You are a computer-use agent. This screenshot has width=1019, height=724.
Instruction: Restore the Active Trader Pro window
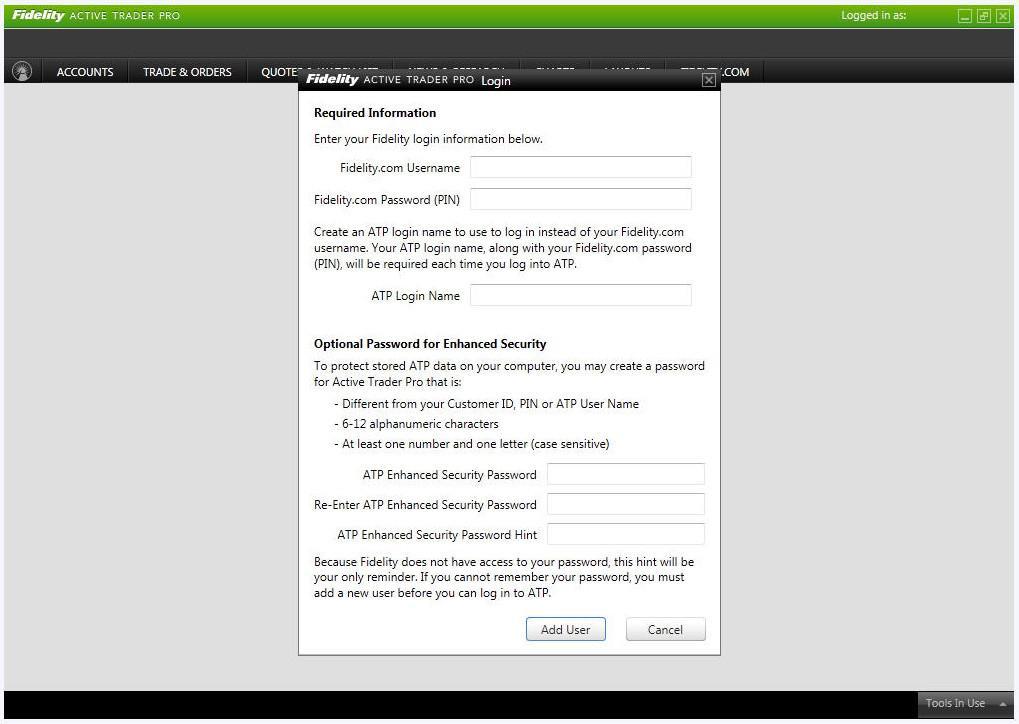984,16
